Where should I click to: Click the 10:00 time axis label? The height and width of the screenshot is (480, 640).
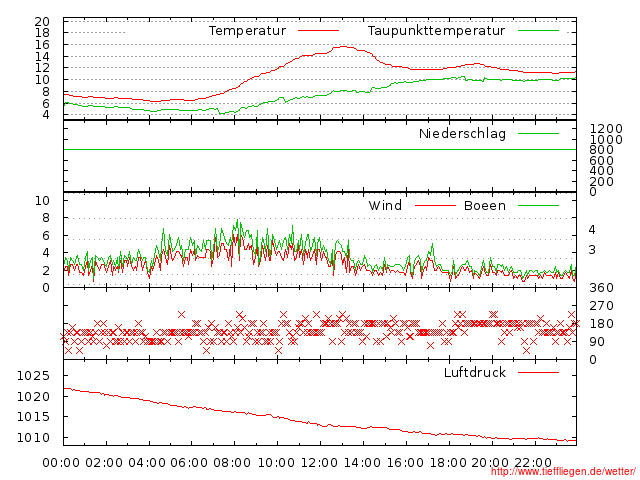277,463
